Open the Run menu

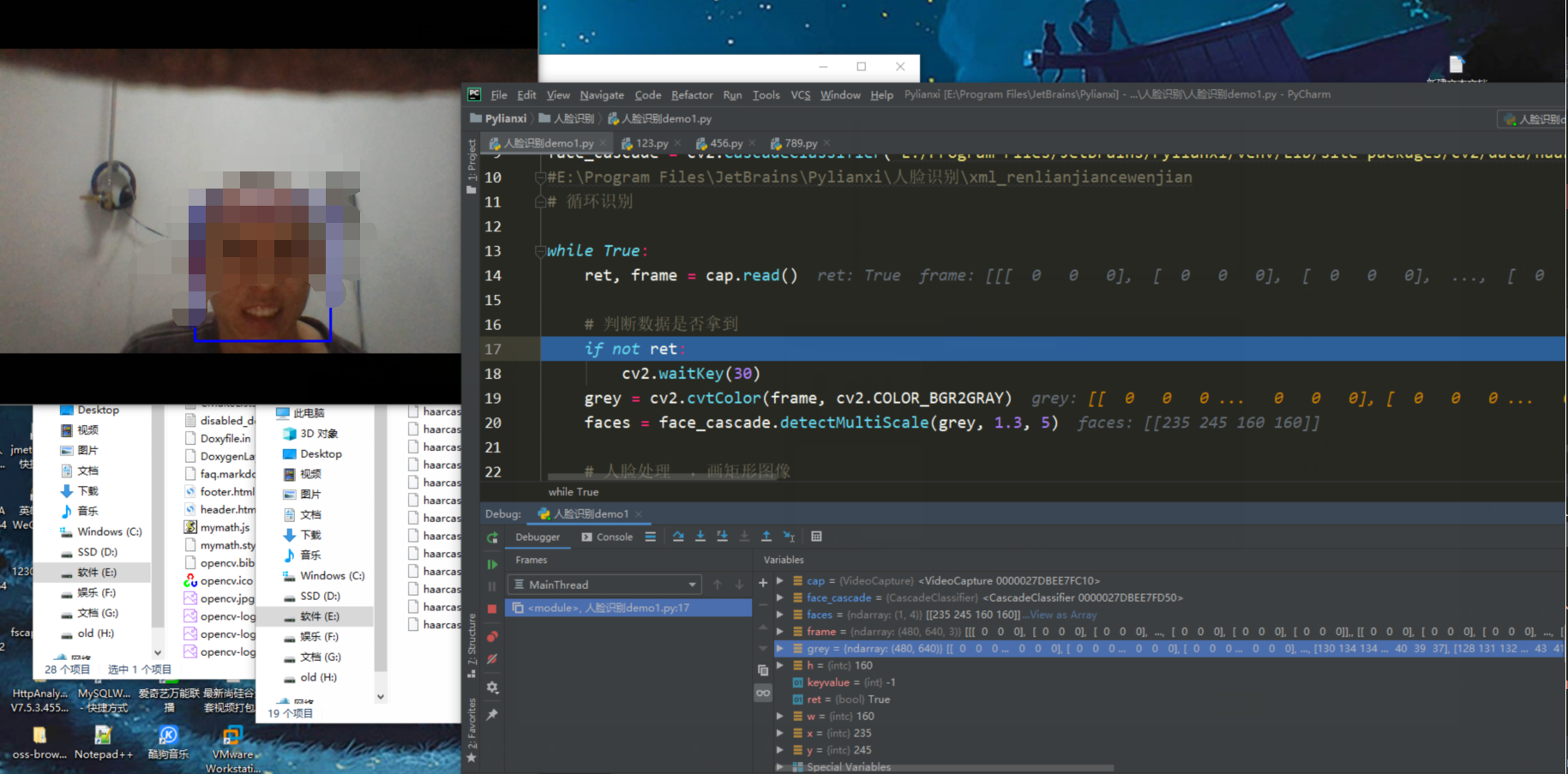click(732, 95)
